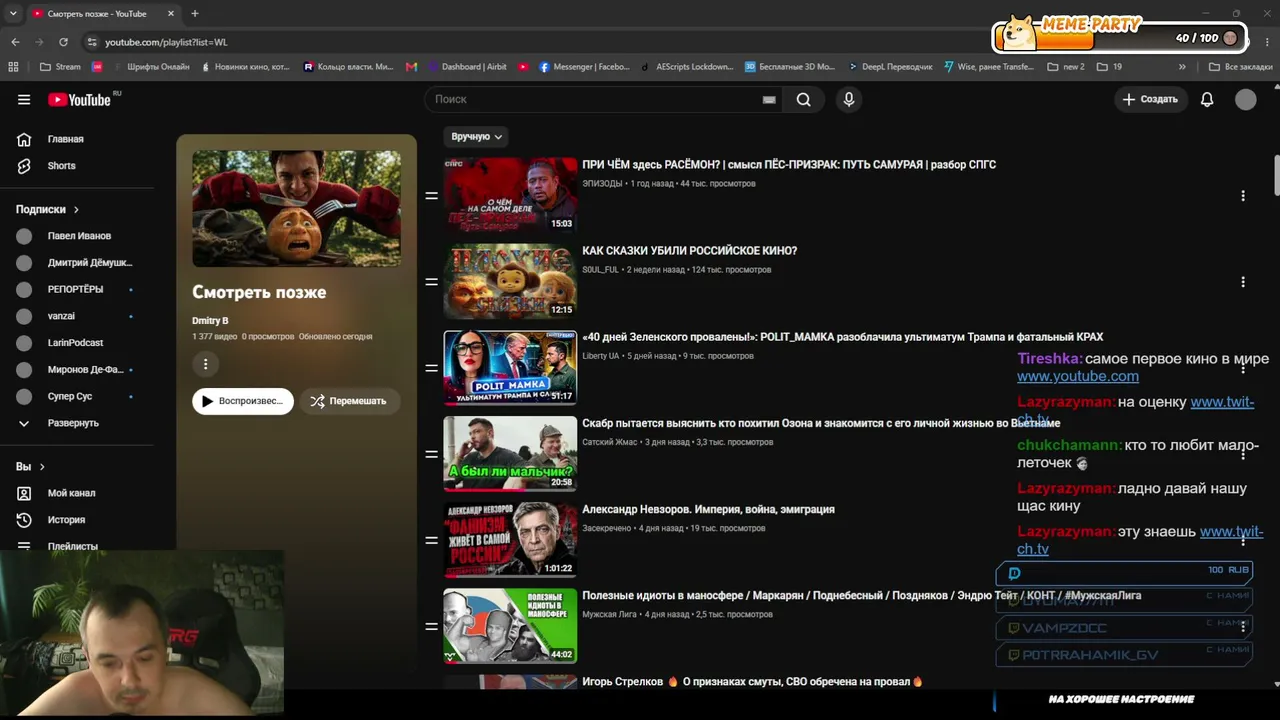Image resolution: width=1280 pixels, height=720 pixels.
Task: Open the LarinPodcast subscription channel
Action: [x=77, y=343]
